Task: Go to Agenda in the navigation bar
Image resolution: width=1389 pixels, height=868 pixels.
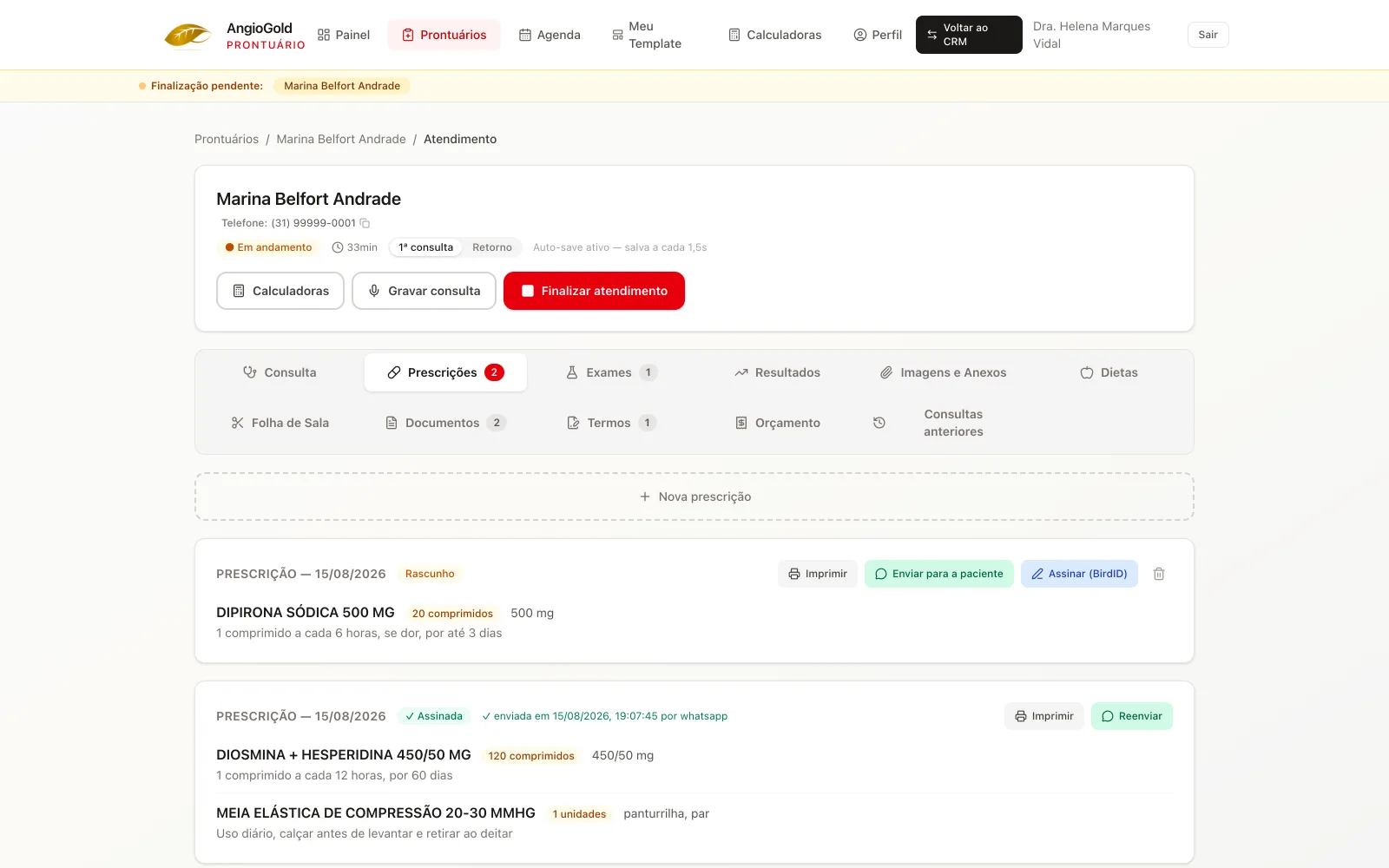Action: tap(550, 35)
